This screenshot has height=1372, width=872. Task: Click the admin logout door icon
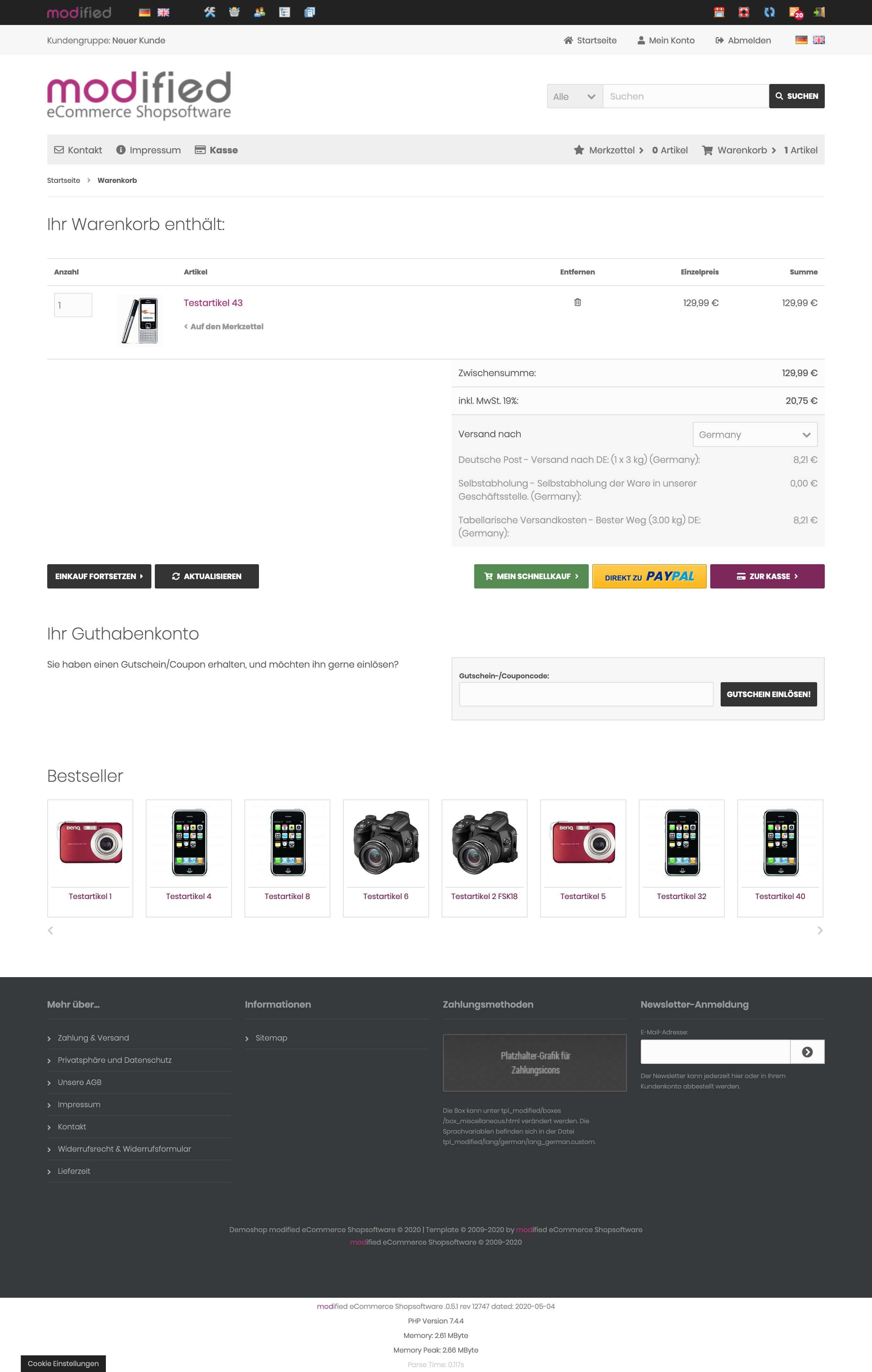(x=820, y=12)
